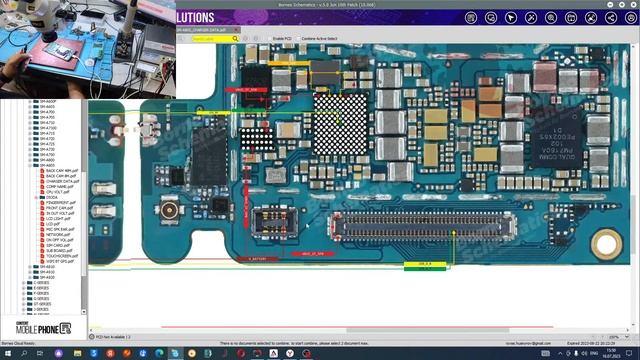This screenshot has height=360, width=640.
Task: Open FINGERPRINT.pdf in tree
Action: (60, 202)
